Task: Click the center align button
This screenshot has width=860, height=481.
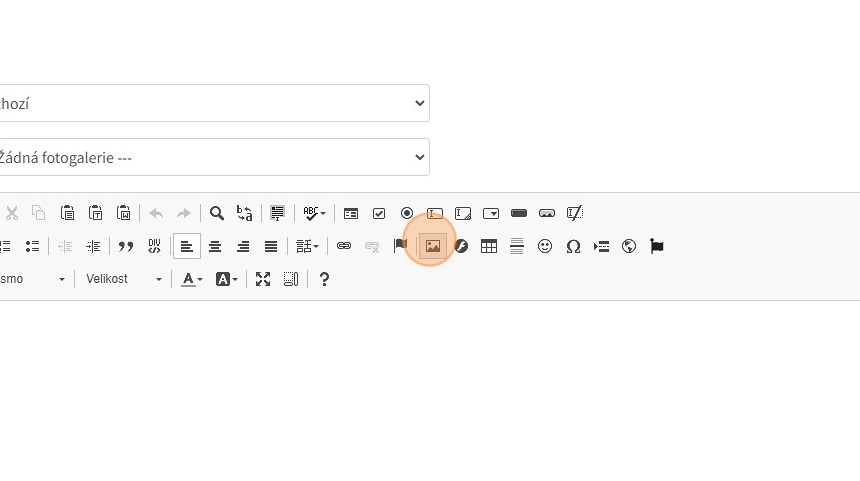Action: 215,246
